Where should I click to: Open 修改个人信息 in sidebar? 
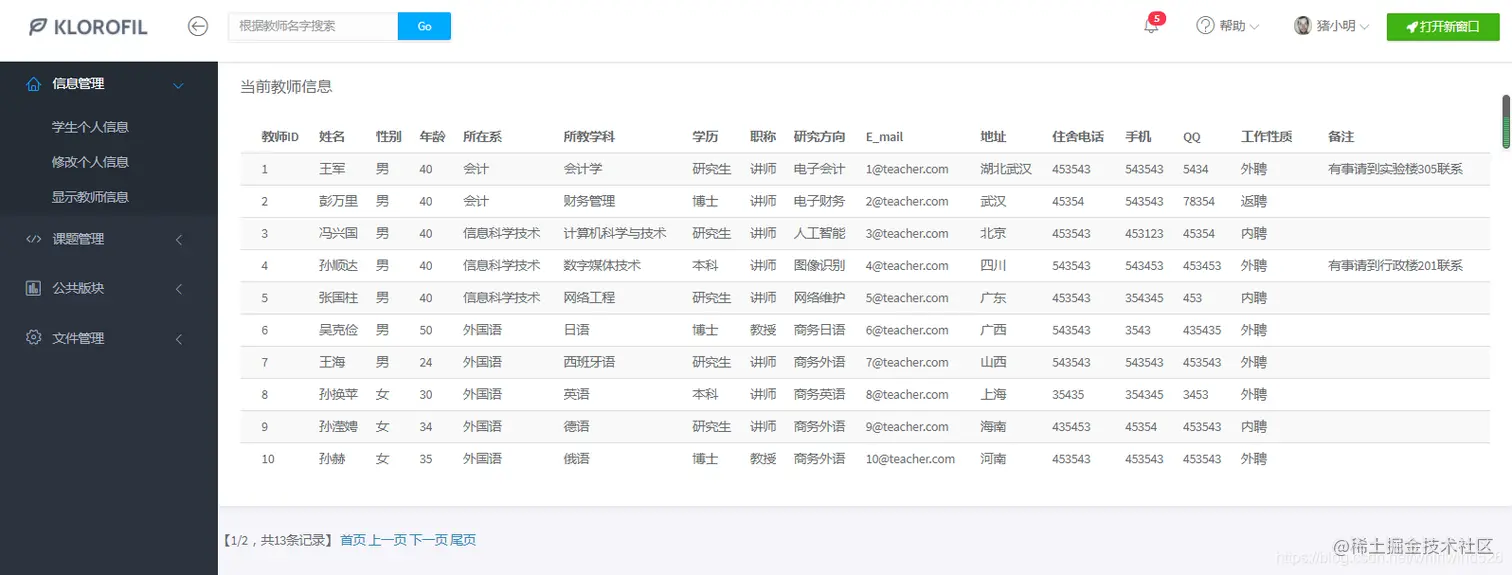[90, 162]
